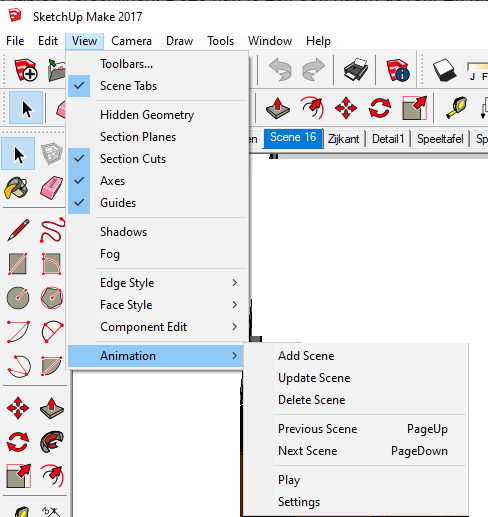Open the Help menu
The width and height of the screenshot is (488, 517).
click(x=318, y=41)
